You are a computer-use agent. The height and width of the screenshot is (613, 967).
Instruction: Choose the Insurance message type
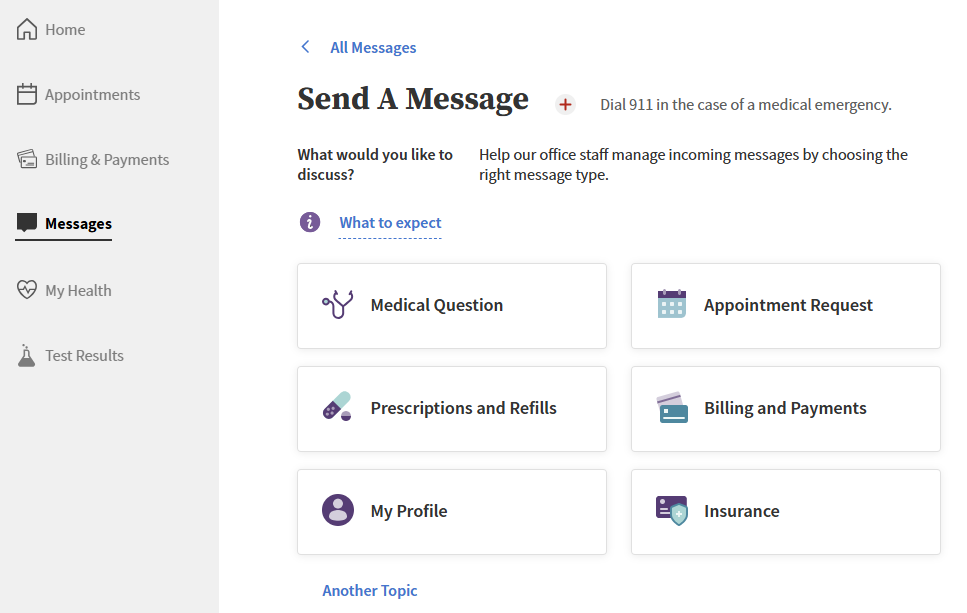(785, 511)
